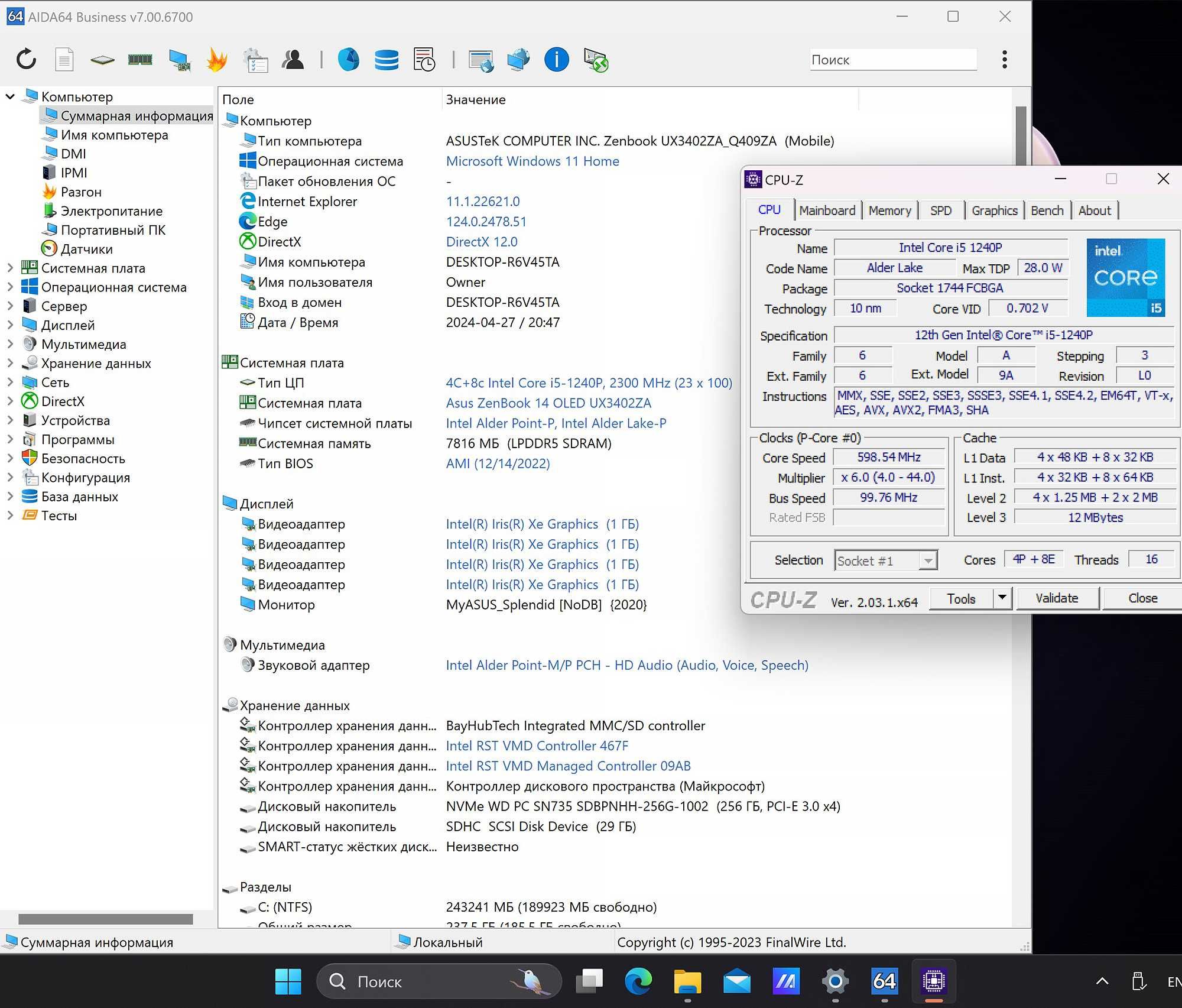Switch to the Memory tab in CPU-Z
This screenshot has width=1182, height=1008.
click(x=889, y=210)
